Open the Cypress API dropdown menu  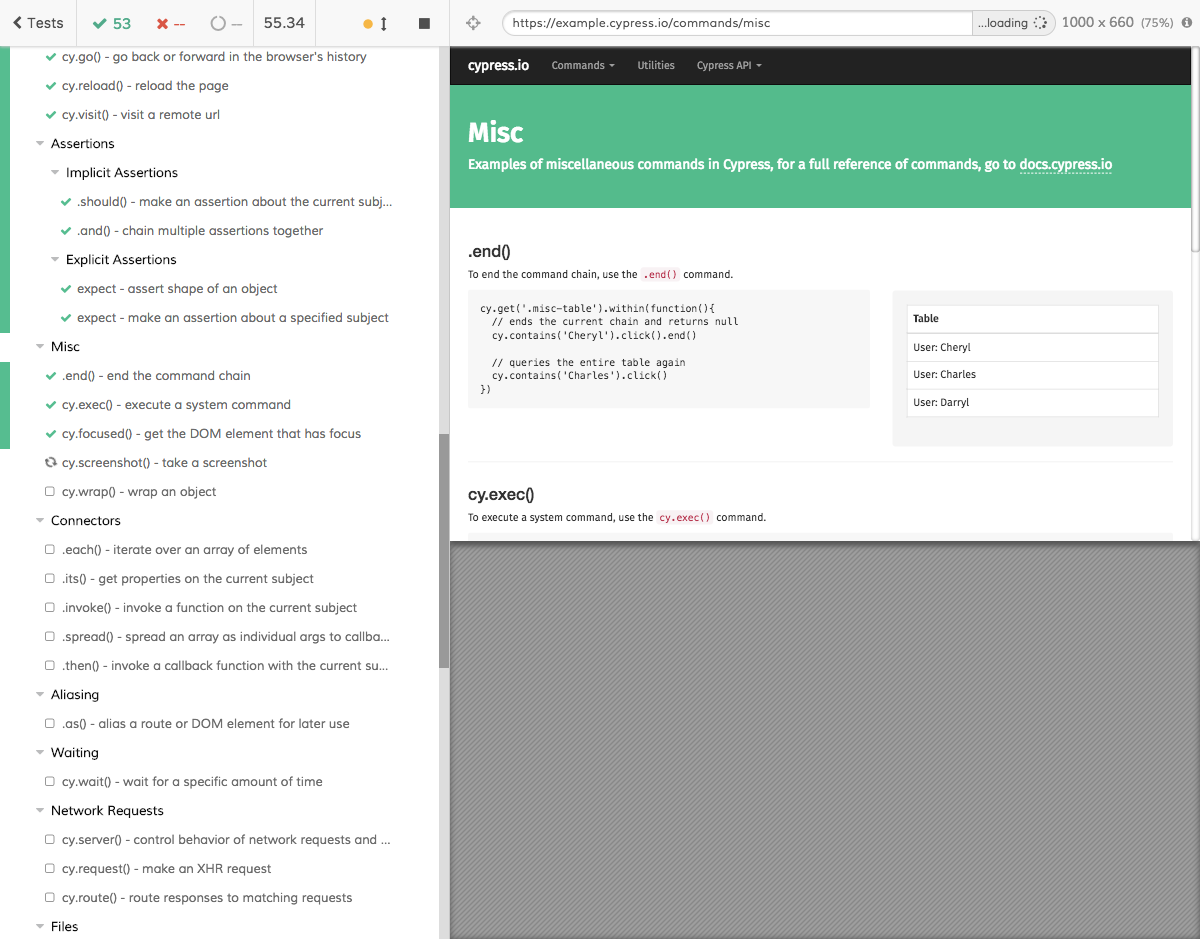pos(729,65)
